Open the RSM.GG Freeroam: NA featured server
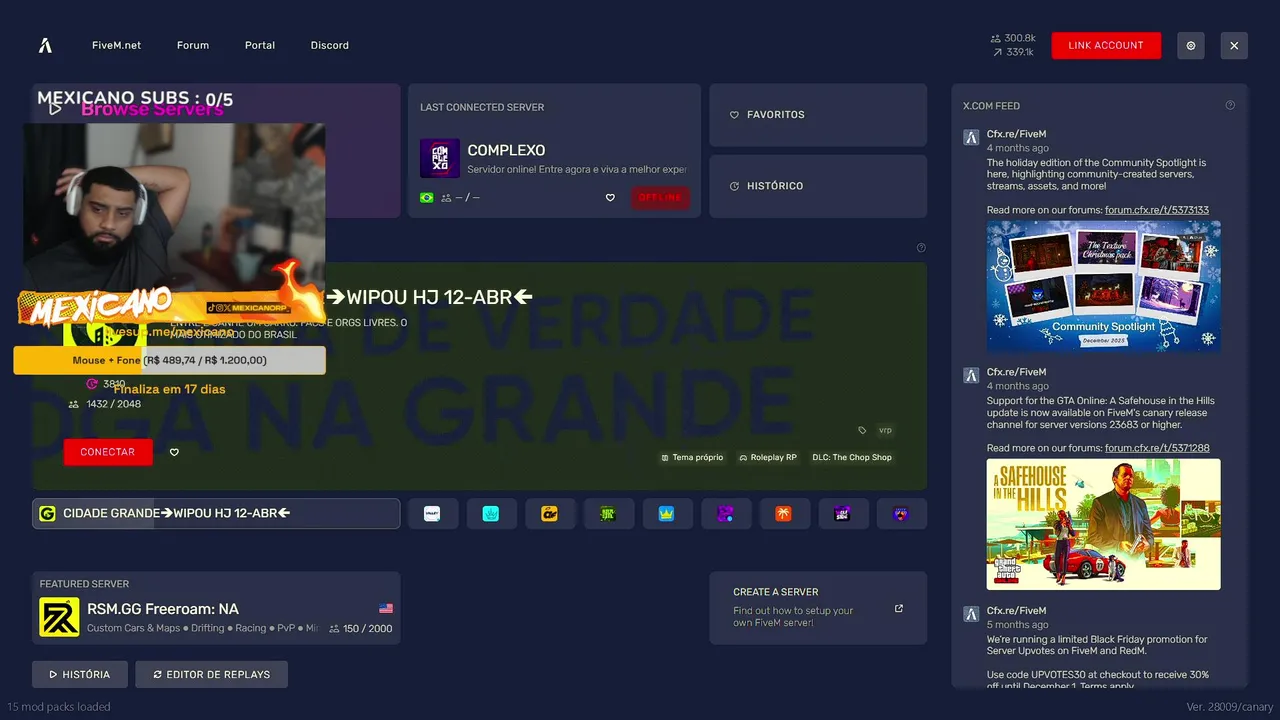The image size is (1280, 720). [x=216, y=608]
